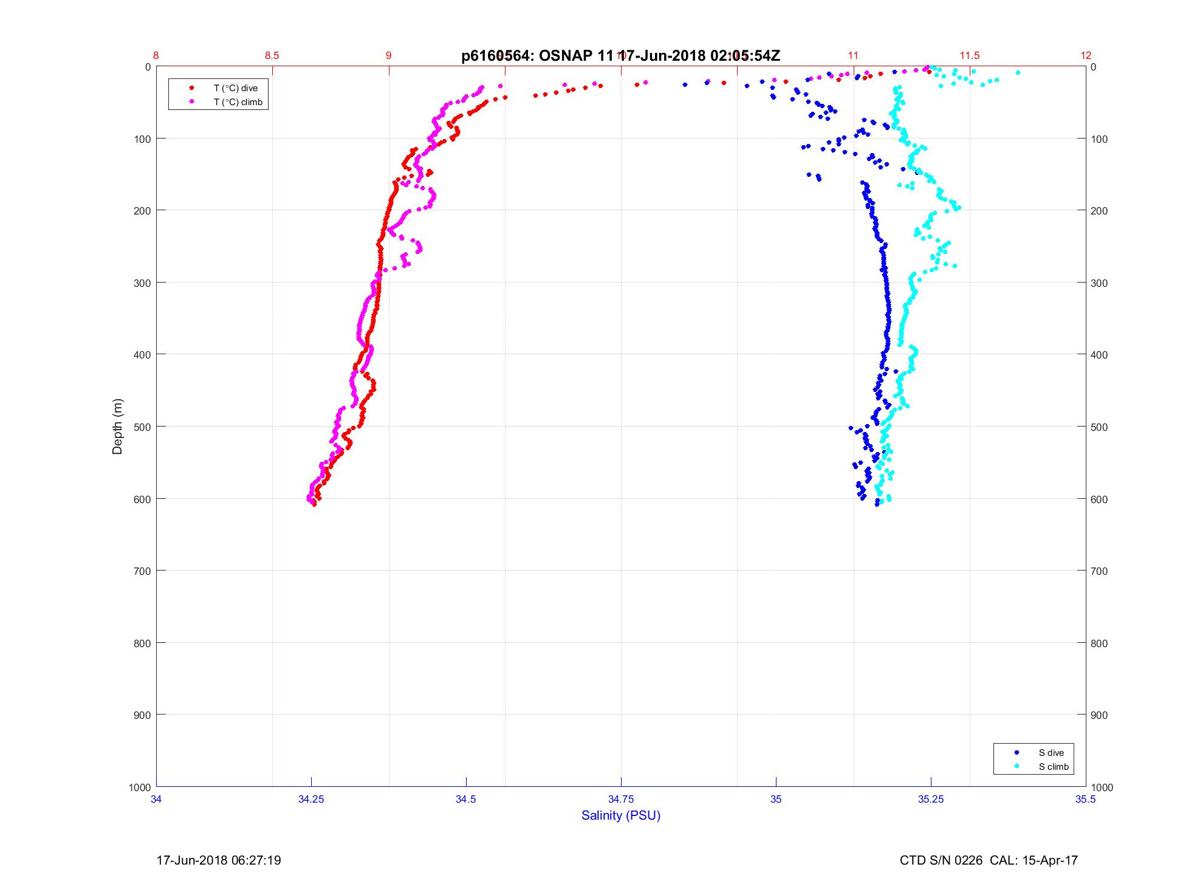Click red temperature tick label 8
The image size is (1200, 885).
(157, 55)
